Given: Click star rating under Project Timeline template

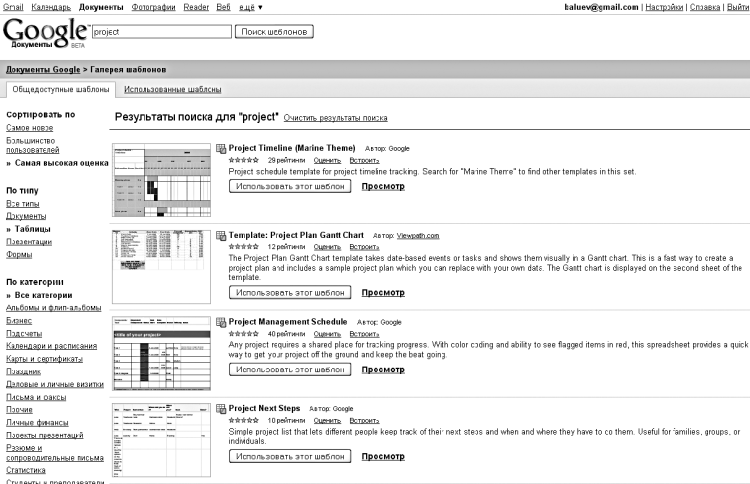Looking at the screenshot, I should [x=243, y=160].
